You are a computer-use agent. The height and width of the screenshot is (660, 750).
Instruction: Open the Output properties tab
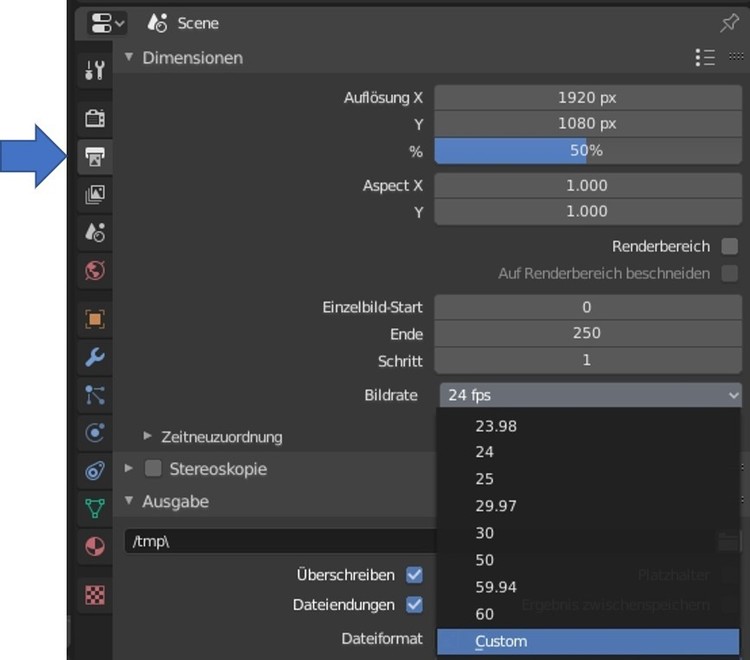(x=95, y=157)
